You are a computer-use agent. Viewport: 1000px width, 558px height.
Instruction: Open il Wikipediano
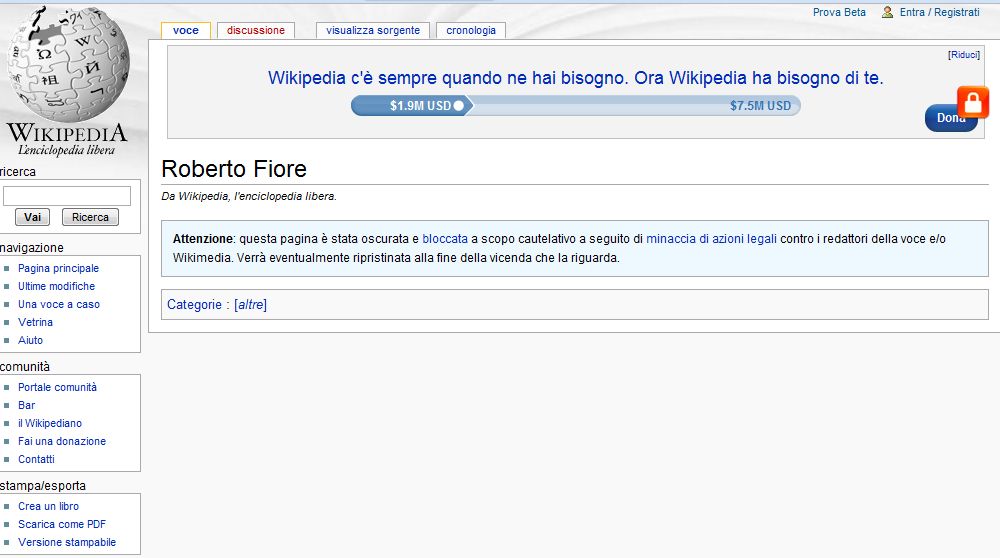point(50,423)
